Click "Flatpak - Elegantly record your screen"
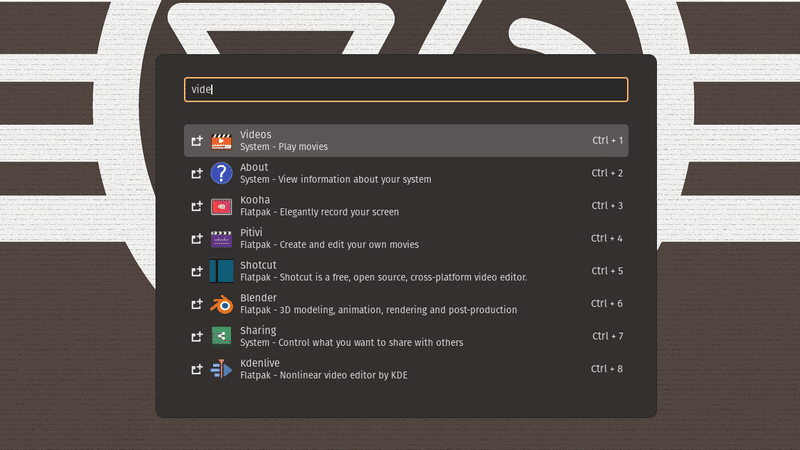This screenshot has width=800, height=450. click(x=319, y=212)
